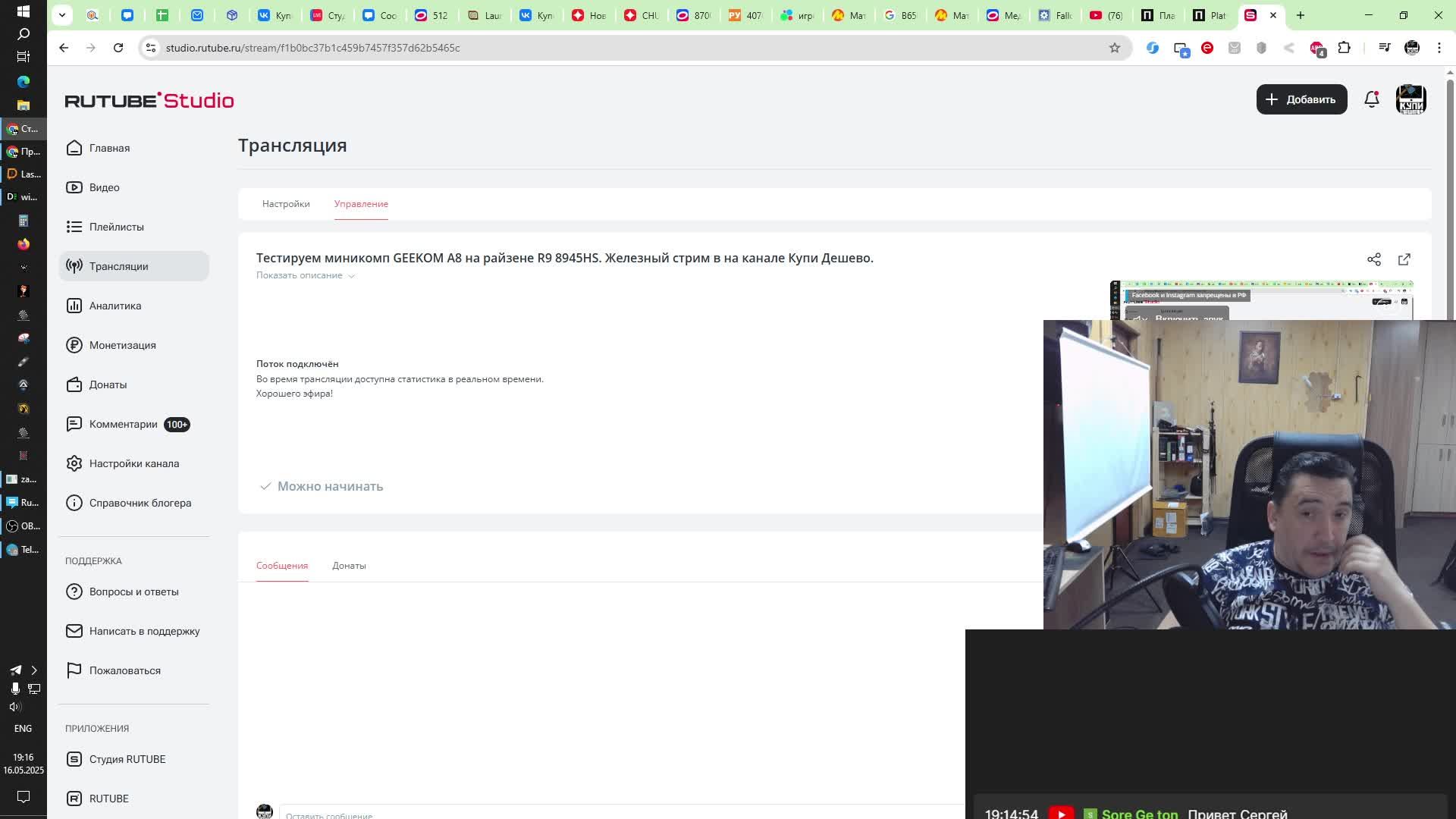This screenshot has width=1456, height=819.
Task: Open Аналитика in the sidebar
Action: (x=115, y=306)
